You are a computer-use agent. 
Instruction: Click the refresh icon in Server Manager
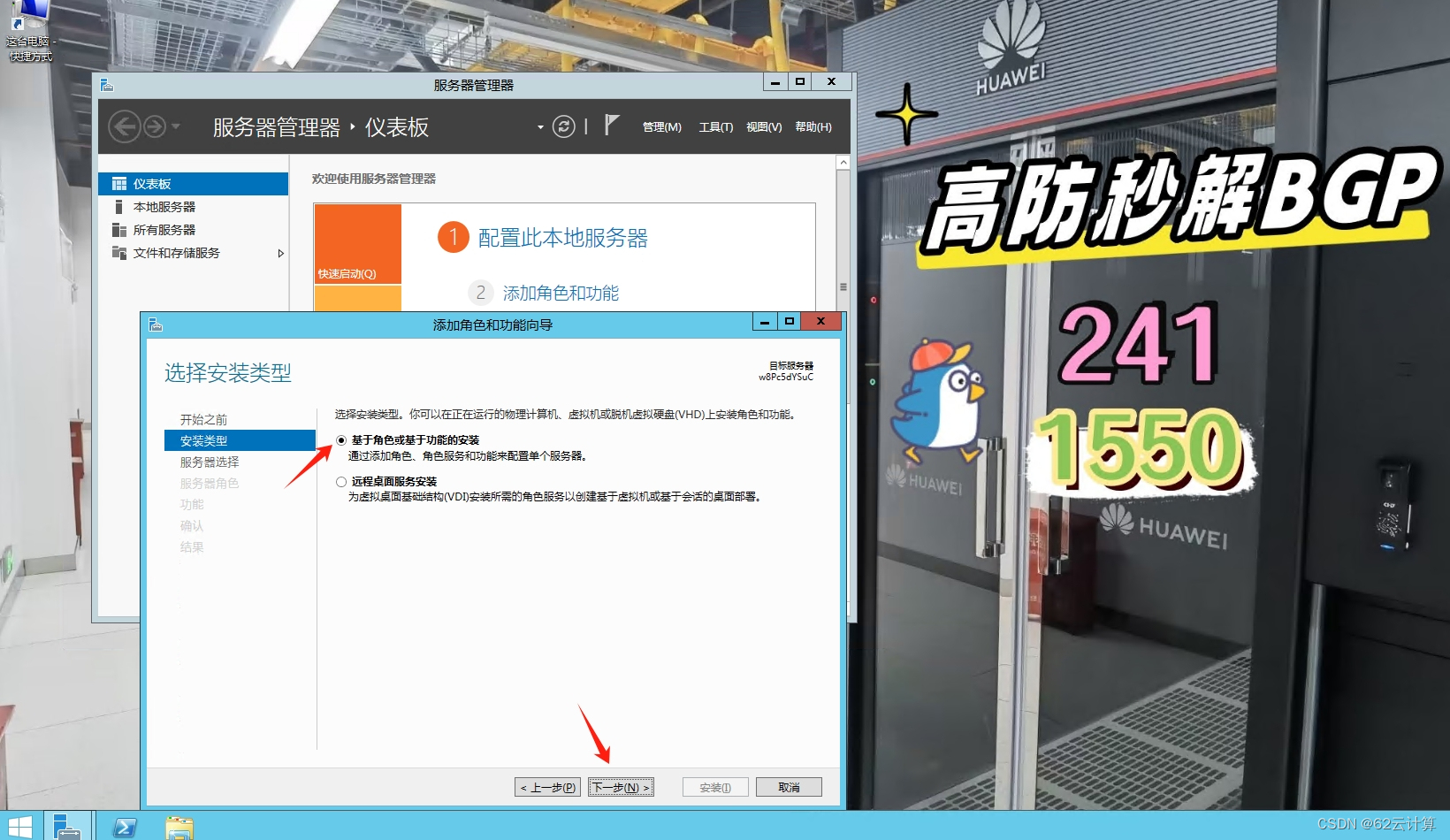[564, 126]
